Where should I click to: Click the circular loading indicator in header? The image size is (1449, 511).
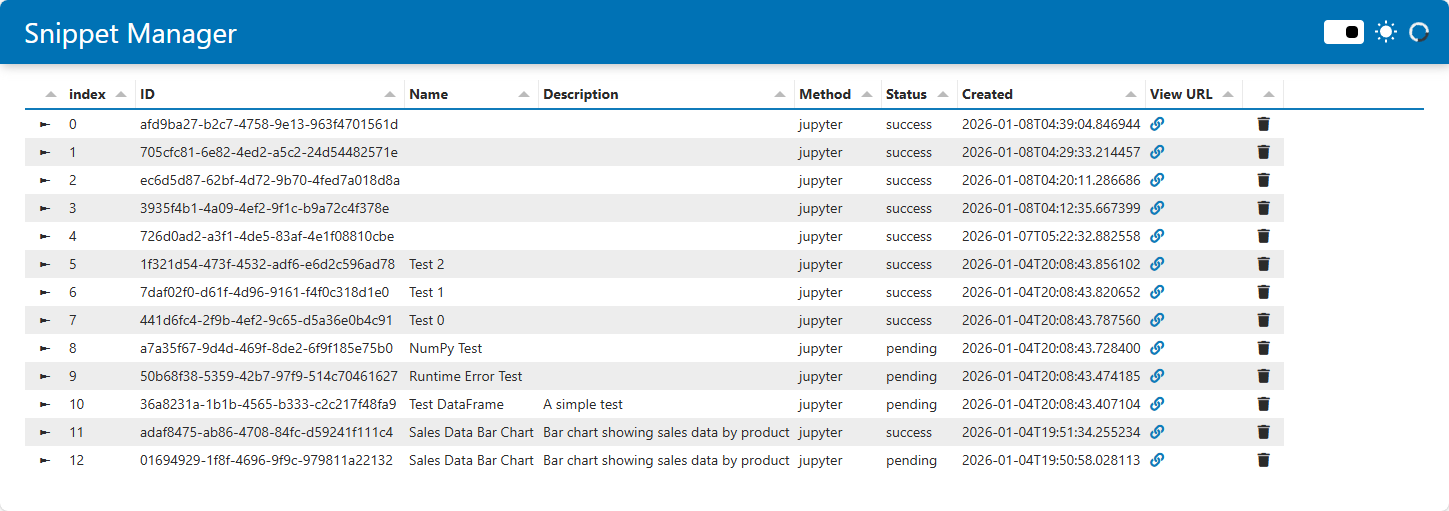pos(1418,32)
